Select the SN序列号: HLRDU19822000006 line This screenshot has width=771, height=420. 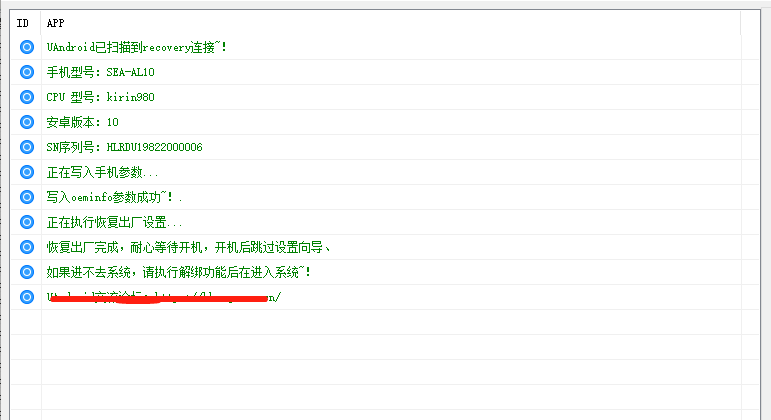(124, 147)
